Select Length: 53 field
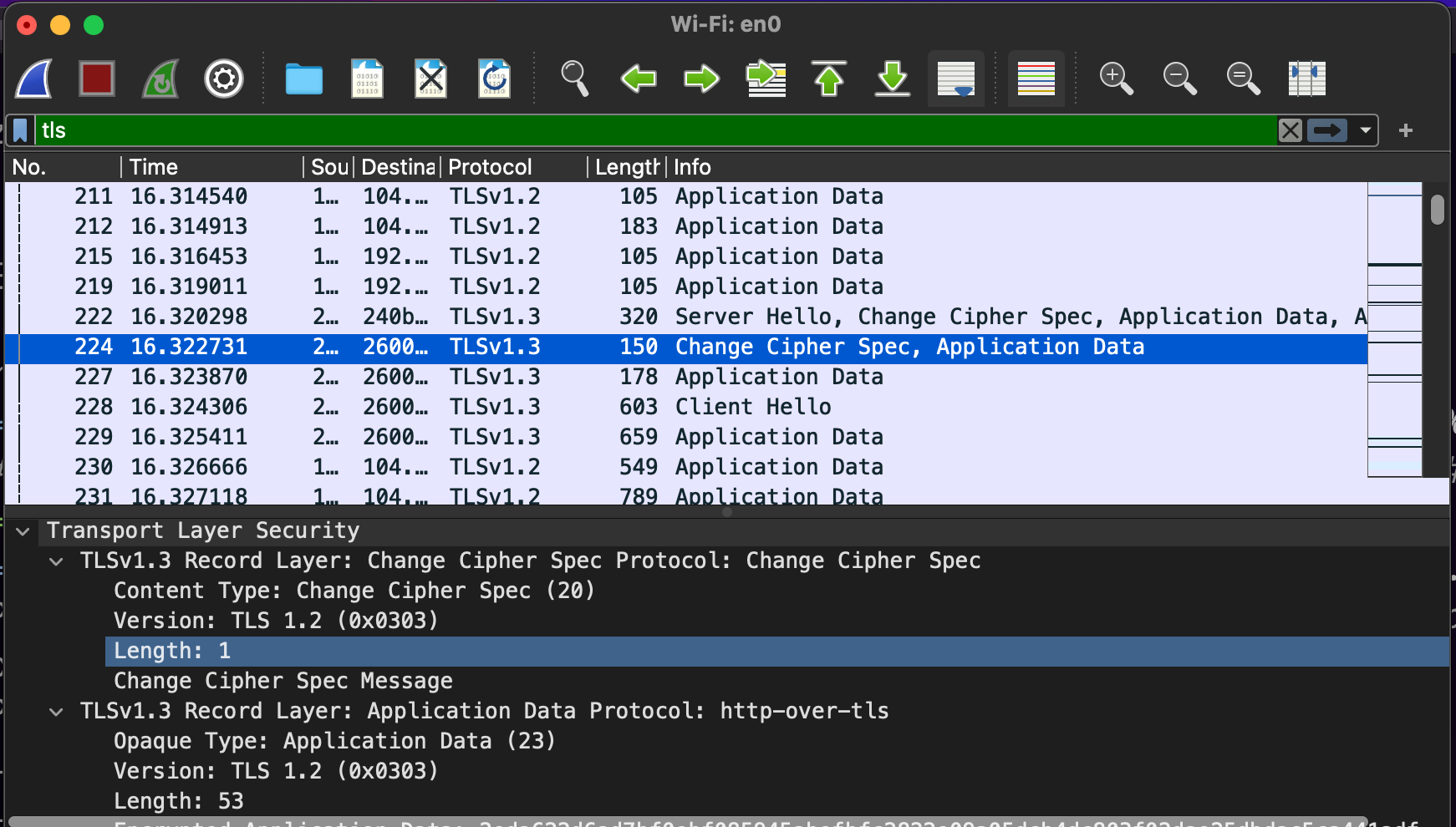Viewport: 1456px width, 827px height. pyautogui.click(x=179, y=801)
